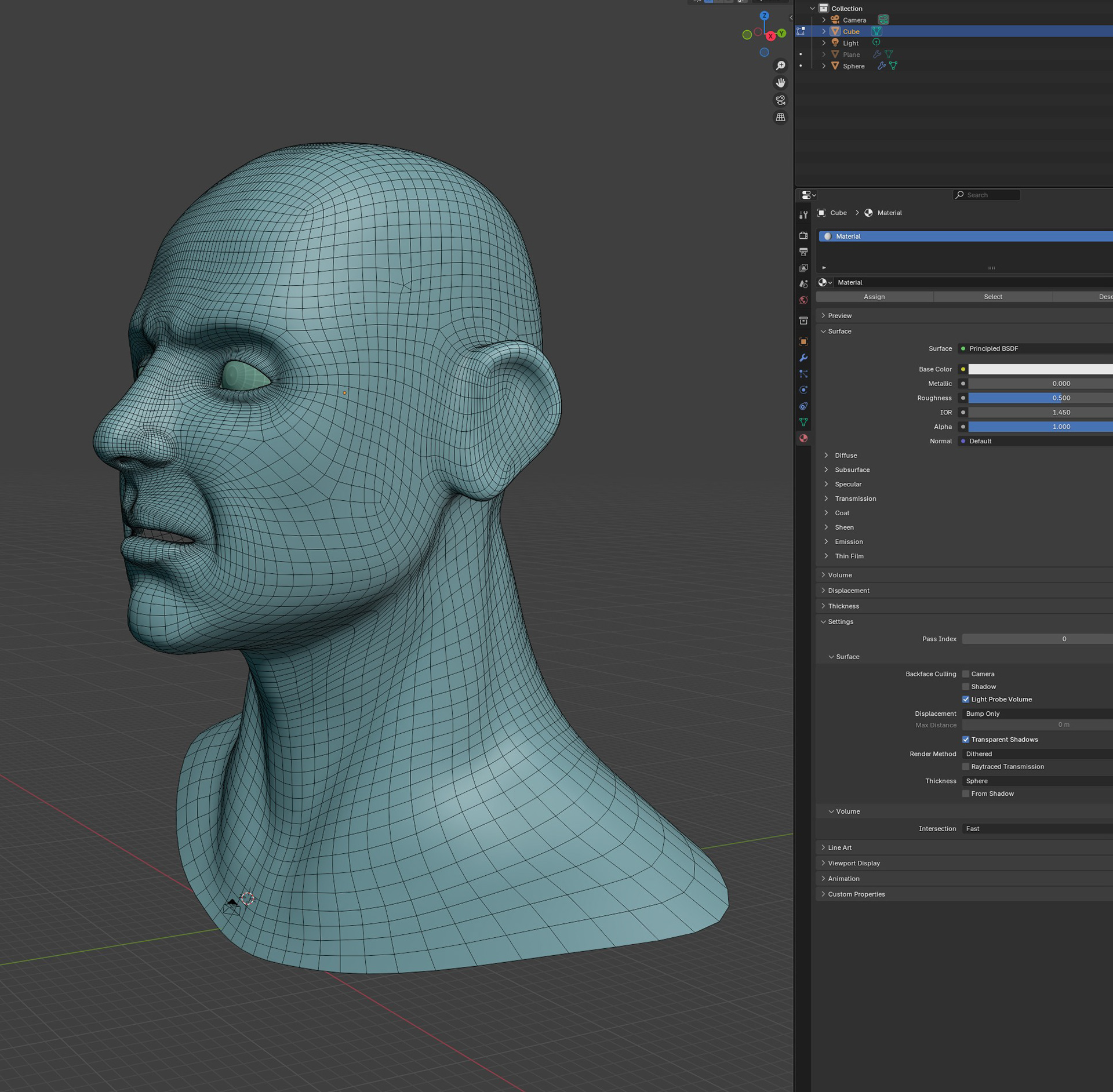Open the Object Data mesh properties tab

[803, 422]
